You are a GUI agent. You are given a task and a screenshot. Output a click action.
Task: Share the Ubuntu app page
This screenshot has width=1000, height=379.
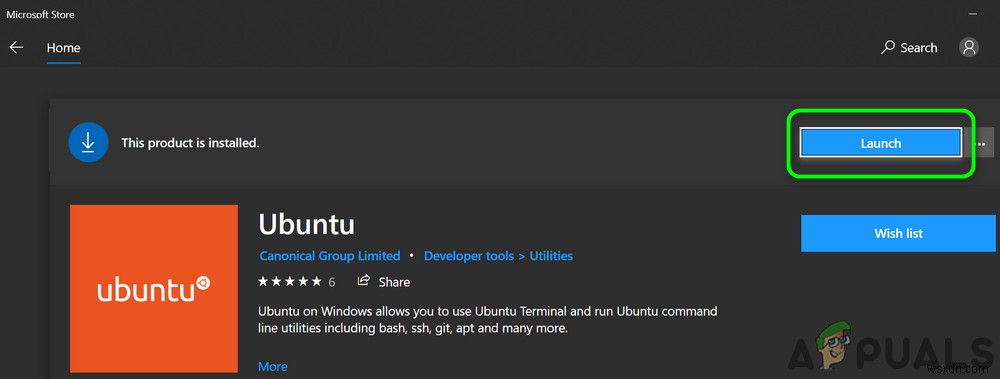[x=383, y=281]
